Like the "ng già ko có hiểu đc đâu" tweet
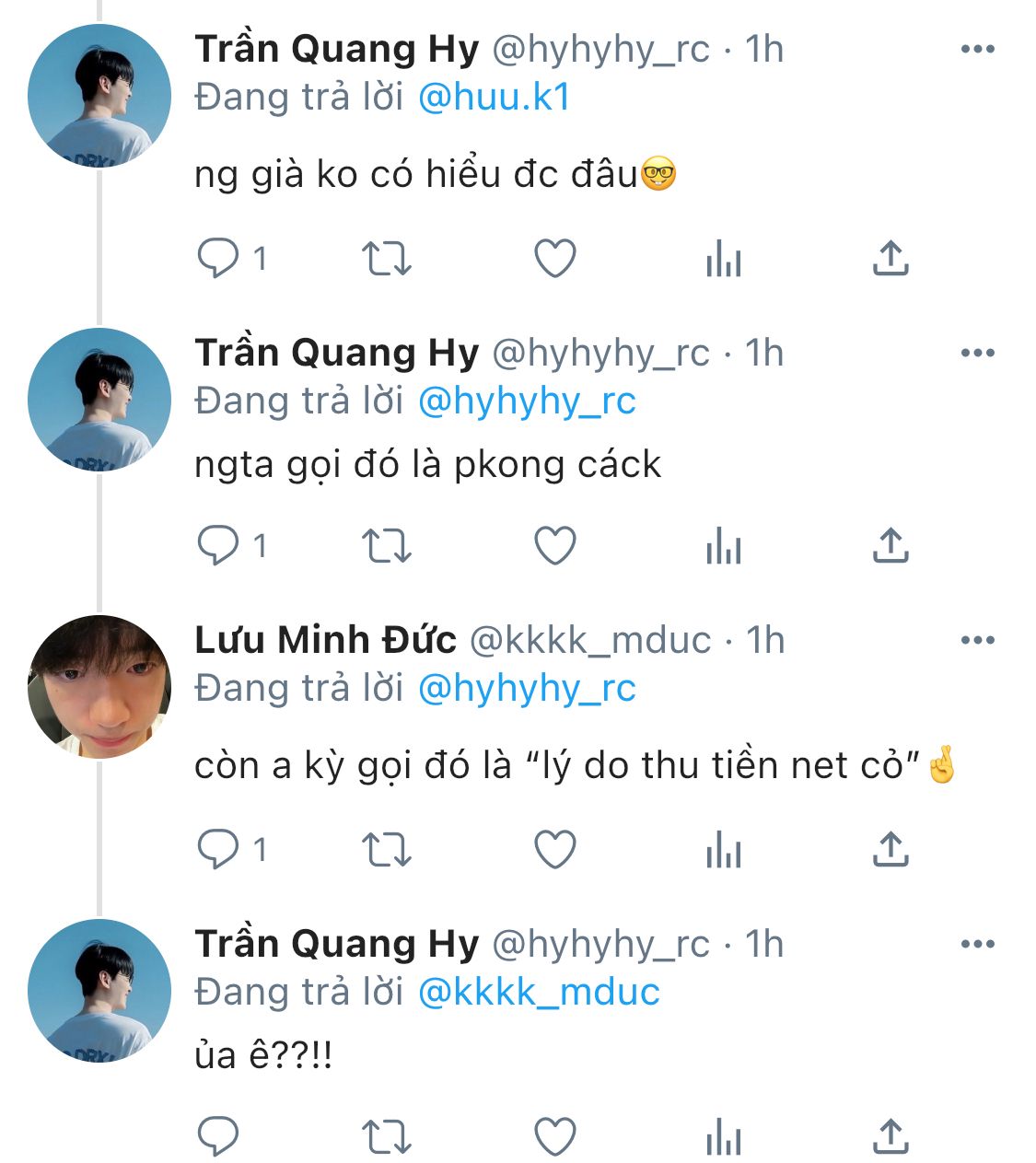1036x1163 pixels. (x=555, y=259)
